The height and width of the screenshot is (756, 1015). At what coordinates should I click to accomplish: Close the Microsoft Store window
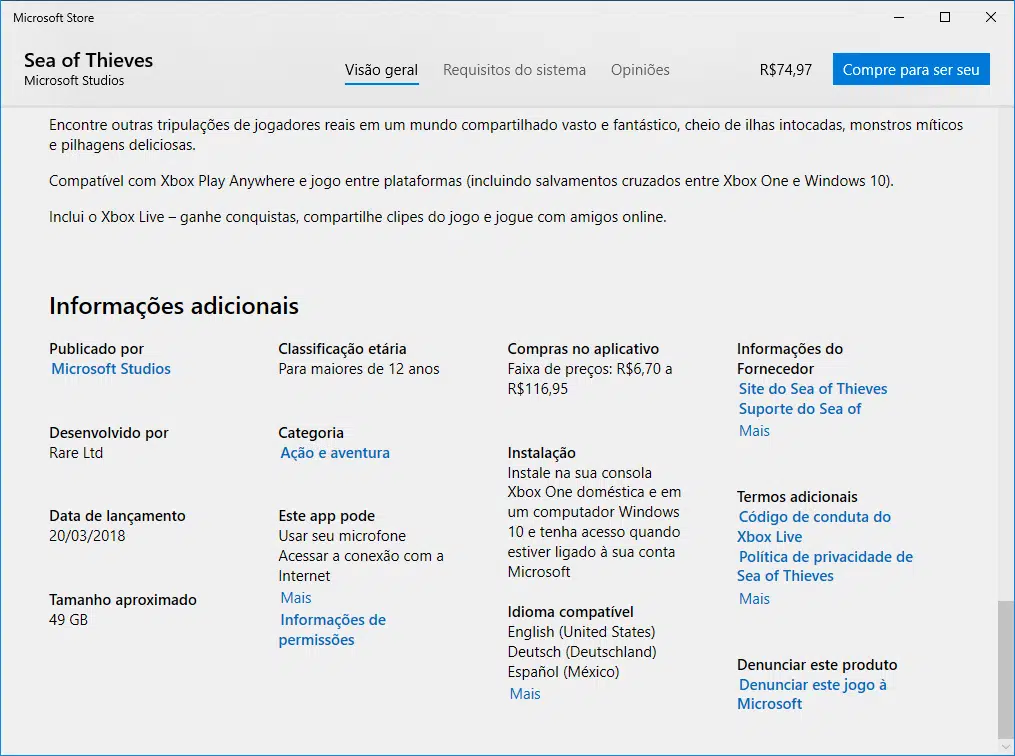tap(990, 17)
